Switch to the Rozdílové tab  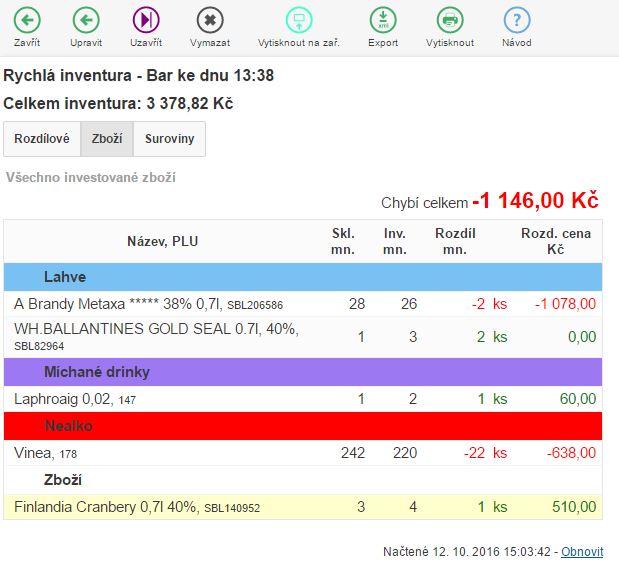click(42, 140)
